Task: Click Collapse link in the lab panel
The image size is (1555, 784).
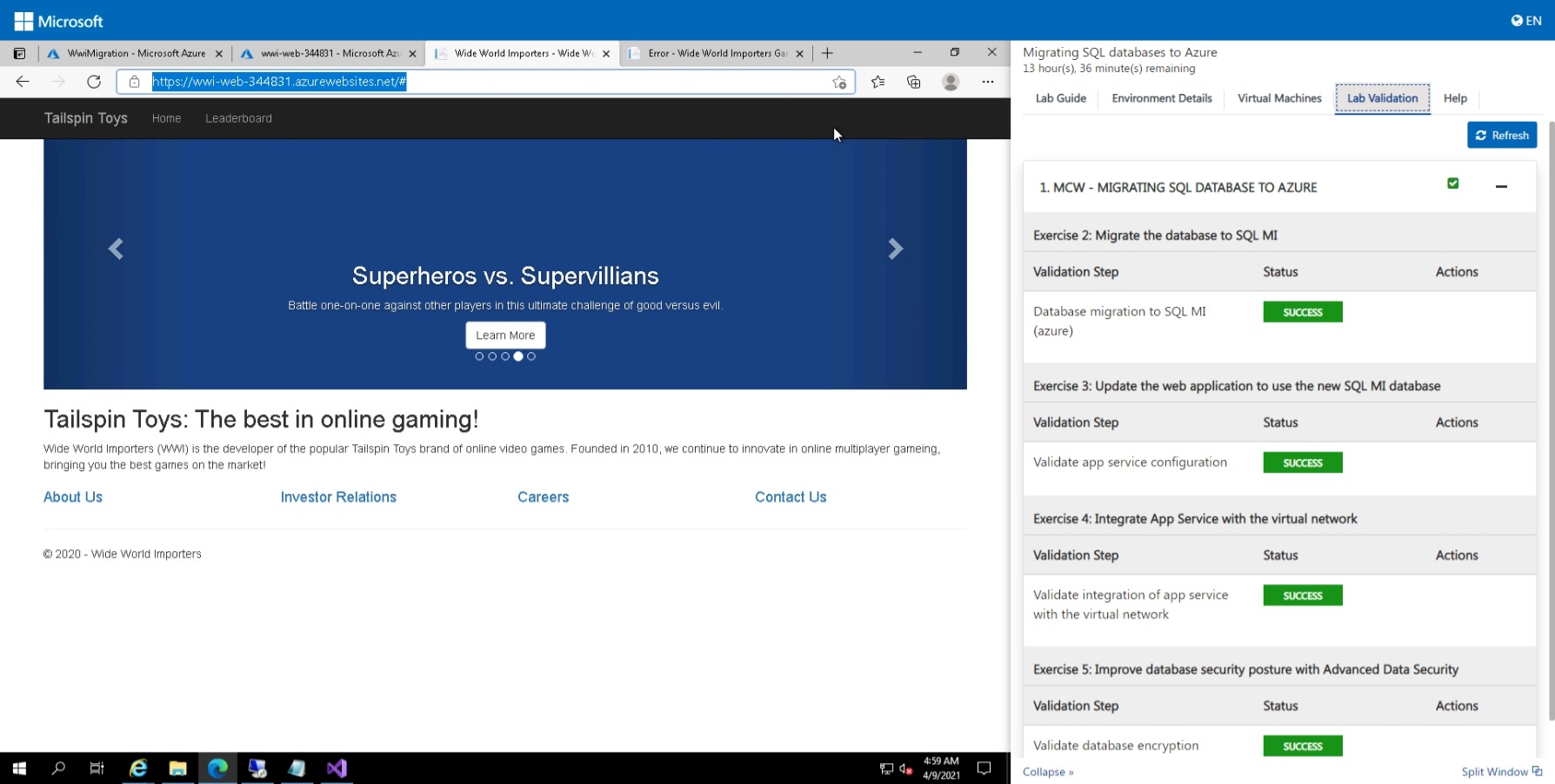Action: tap(1048, 772)
